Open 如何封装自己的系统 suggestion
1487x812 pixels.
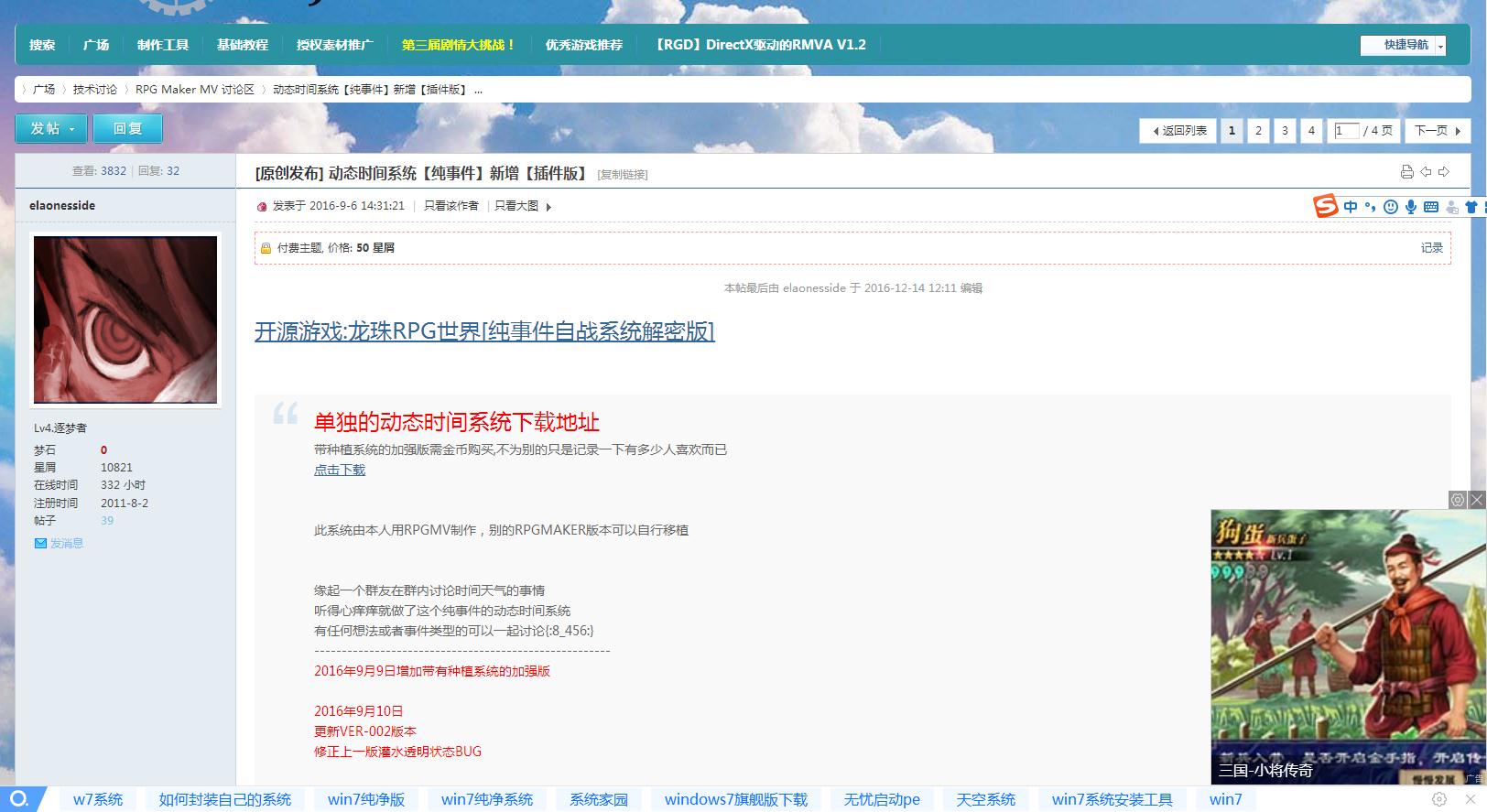[225, 799]
